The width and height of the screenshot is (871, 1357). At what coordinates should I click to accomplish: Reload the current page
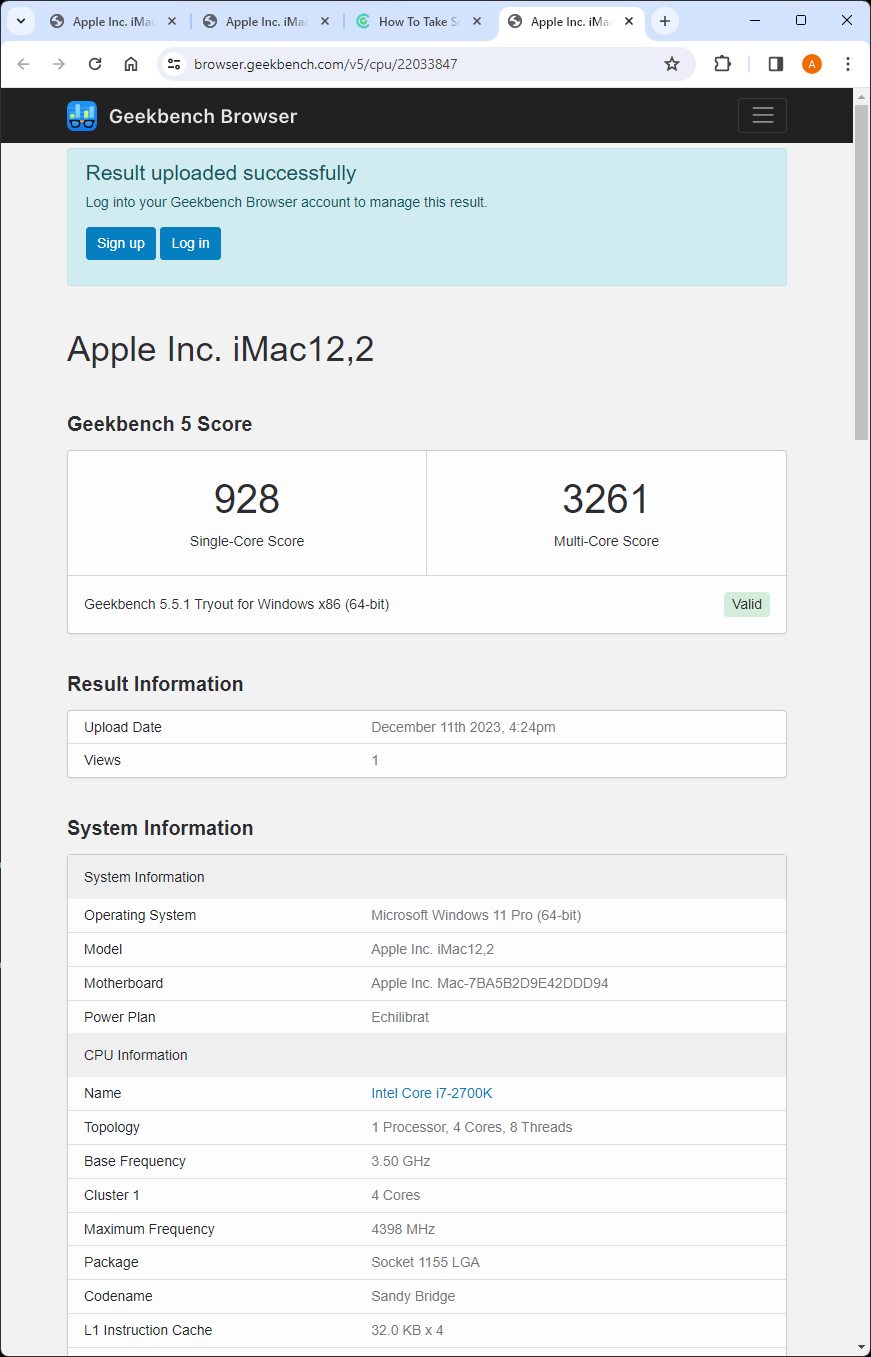click(95, 64)
